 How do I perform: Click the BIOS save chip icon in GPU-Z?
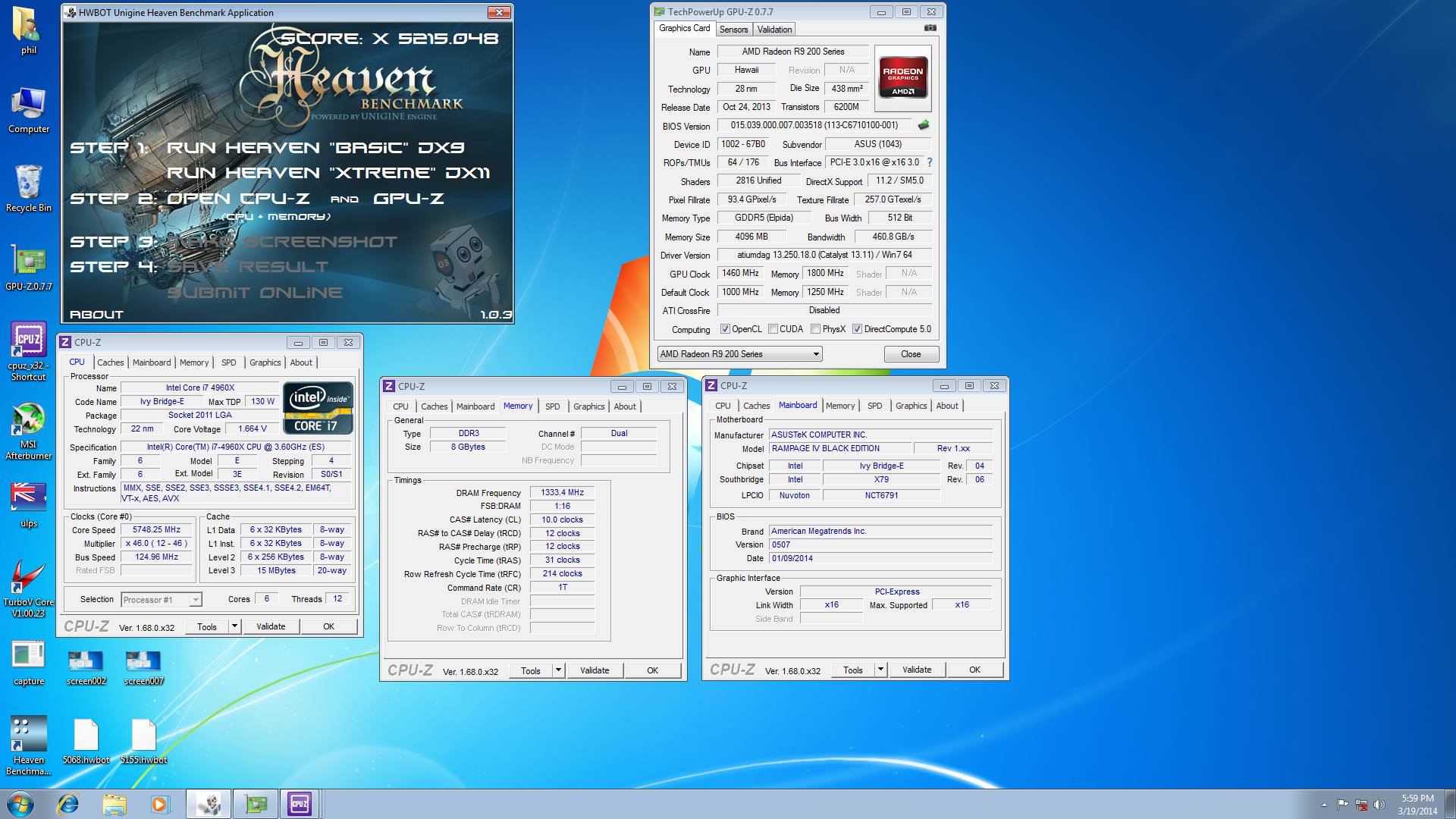coord(924,125)
